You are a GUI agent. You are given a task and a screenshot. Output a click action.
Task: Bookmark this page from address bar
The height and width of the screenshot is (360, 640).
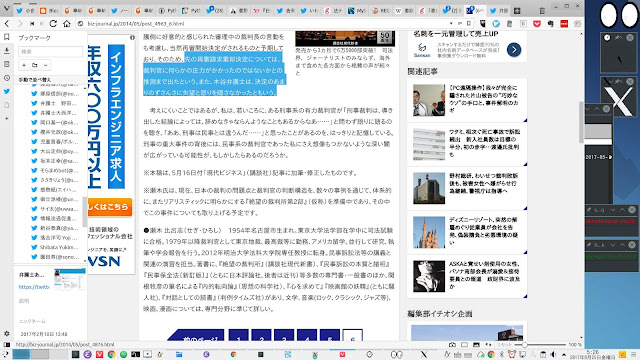(469, 24)
